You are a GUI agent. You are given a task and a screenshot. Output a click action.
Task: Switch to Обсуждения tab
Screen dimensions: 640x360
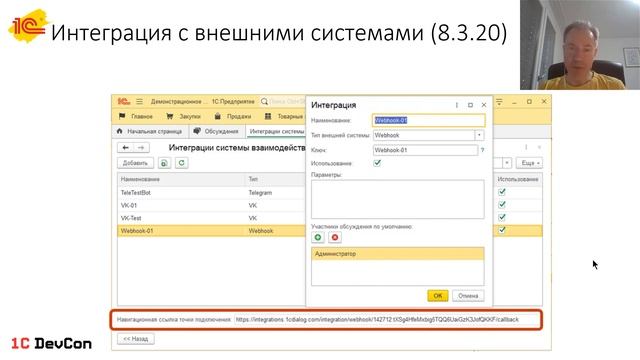tap(216, 131)
